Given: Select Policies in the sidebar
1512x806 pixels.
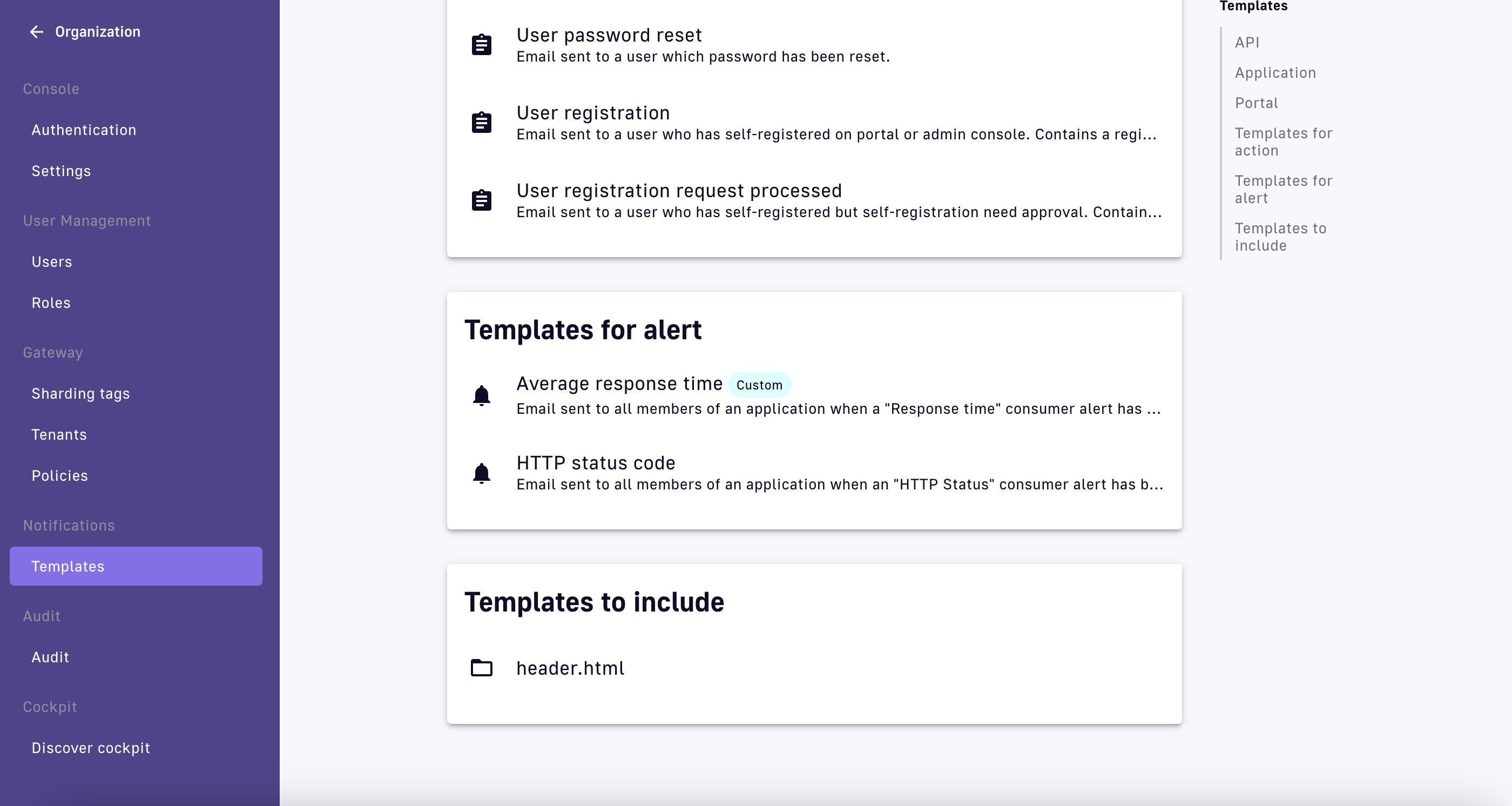Looking at the screenshot, I should click(x=59, y=475).
